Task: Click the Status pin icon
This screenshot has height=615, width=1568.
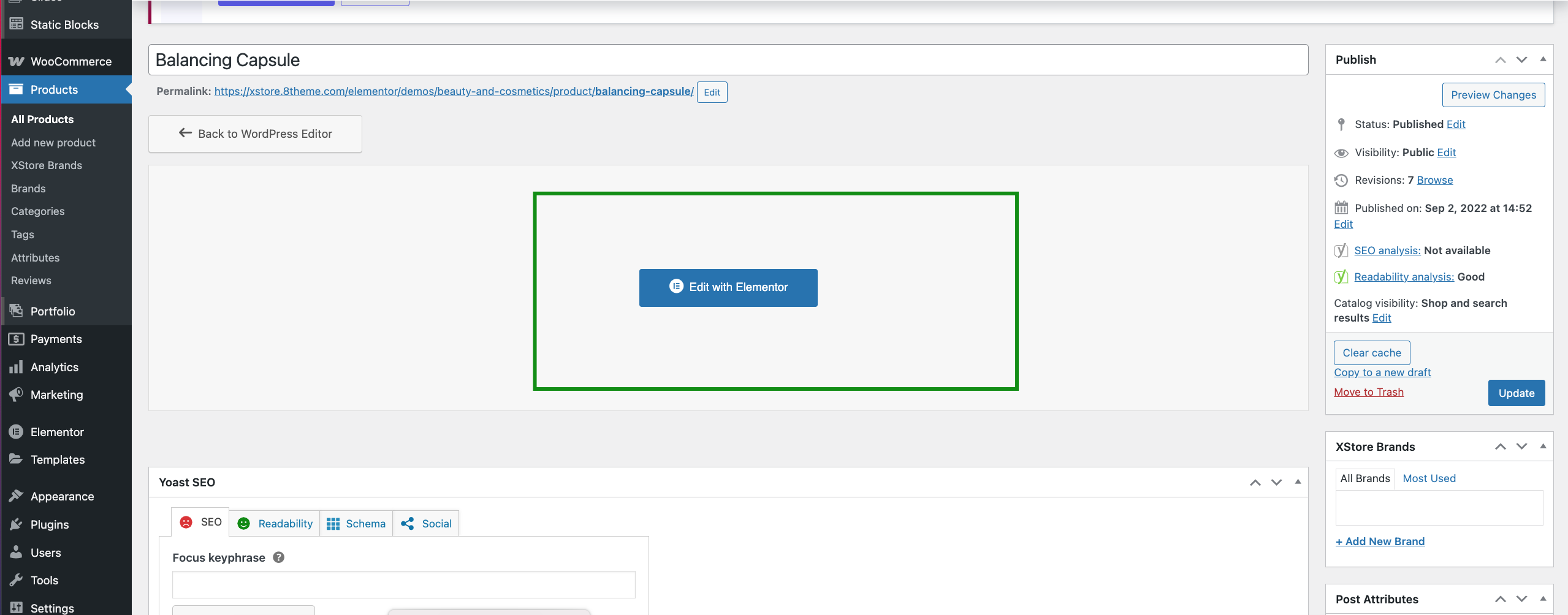Action: (1341, 124)
